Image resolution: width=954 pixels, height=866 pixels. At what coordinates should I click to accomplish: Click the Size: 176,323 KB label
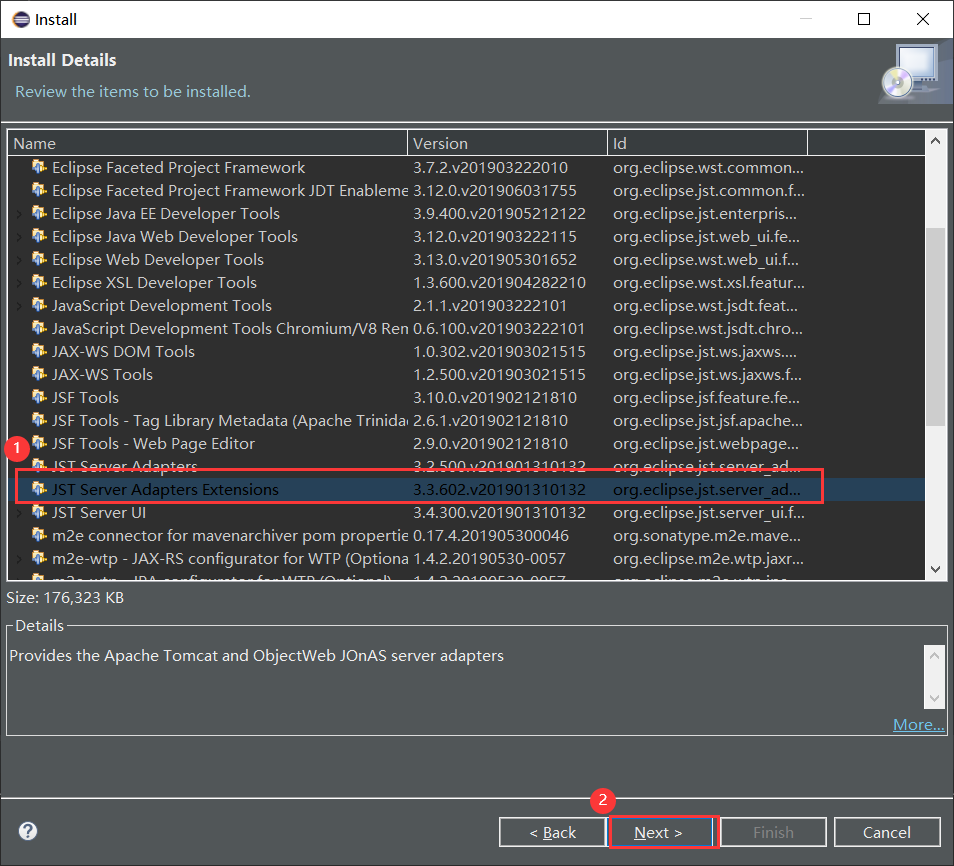click(65, 598)
